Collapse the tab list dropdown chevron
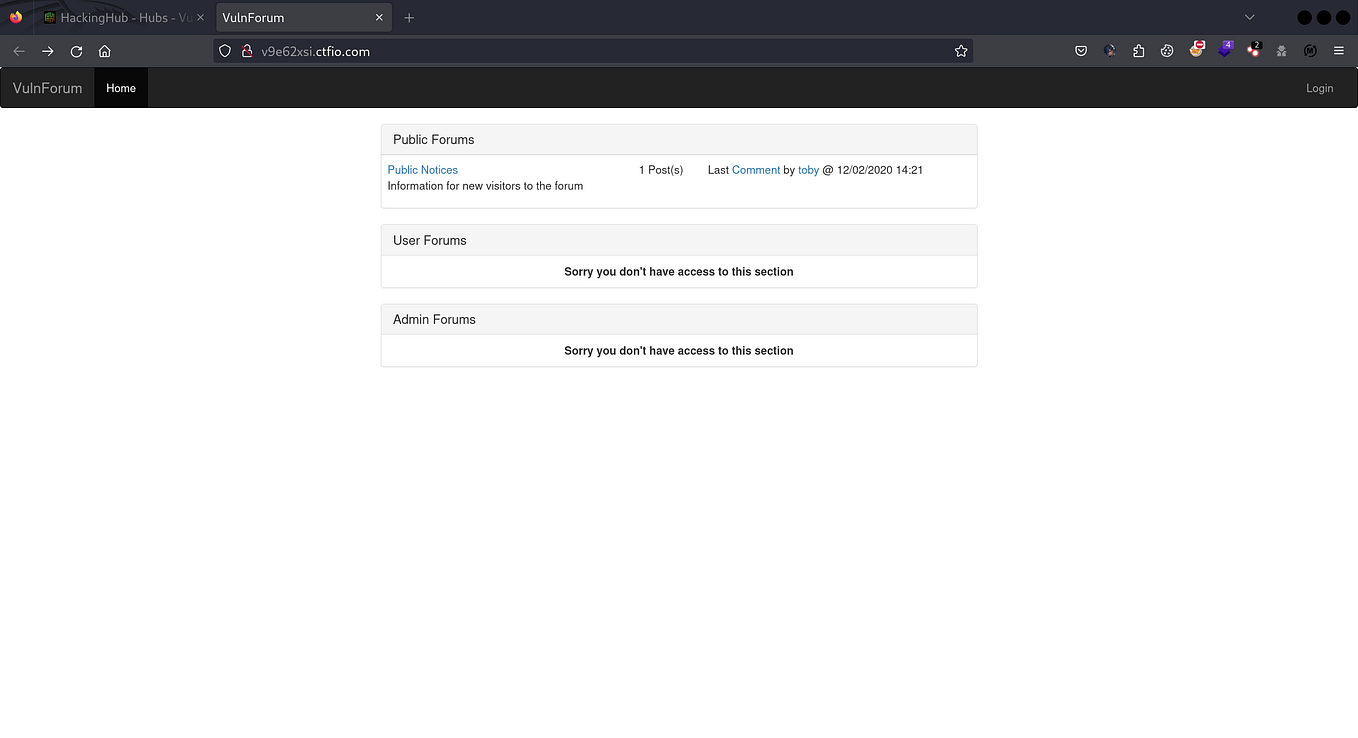The image size is (1358, 738). pyautogui.click(x=1249, y=16)
